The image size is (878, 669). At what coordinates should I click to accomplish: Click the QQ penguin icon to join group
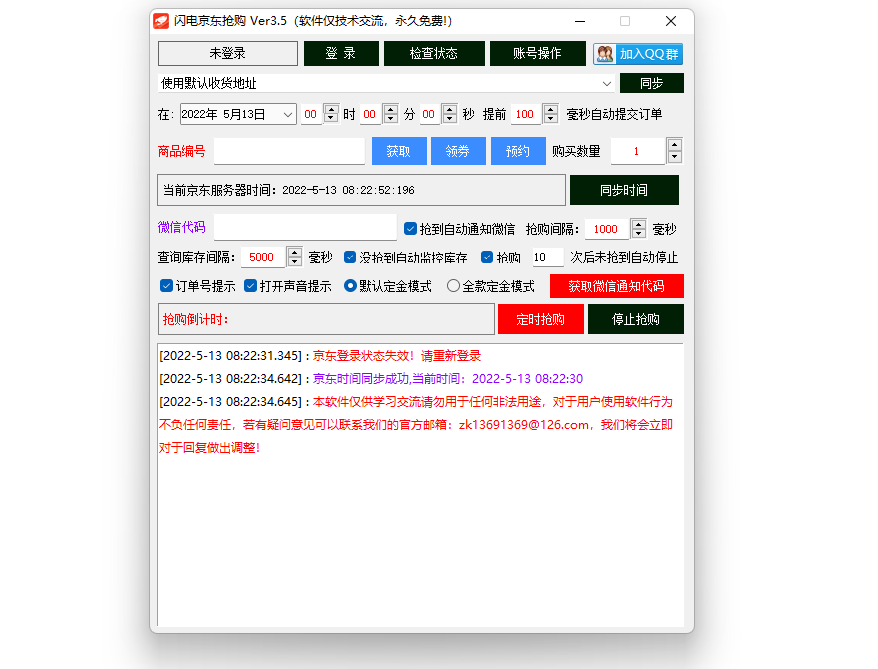pyautogui.click(x=605, y=54)
